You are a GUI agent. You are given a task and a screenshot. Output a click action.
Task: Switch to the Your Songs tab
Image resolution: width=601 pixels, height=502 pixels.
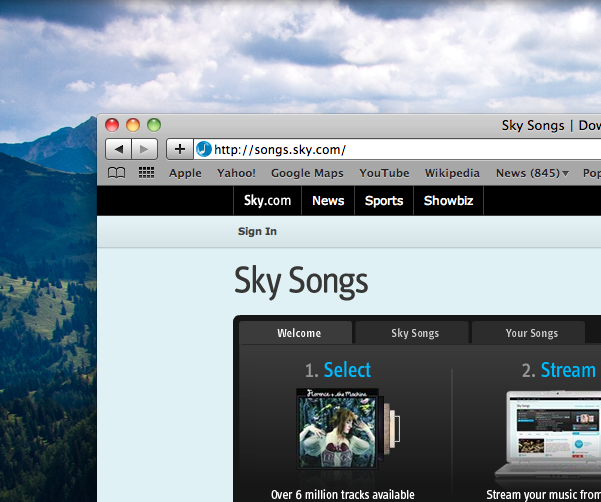tap(529, 333)
